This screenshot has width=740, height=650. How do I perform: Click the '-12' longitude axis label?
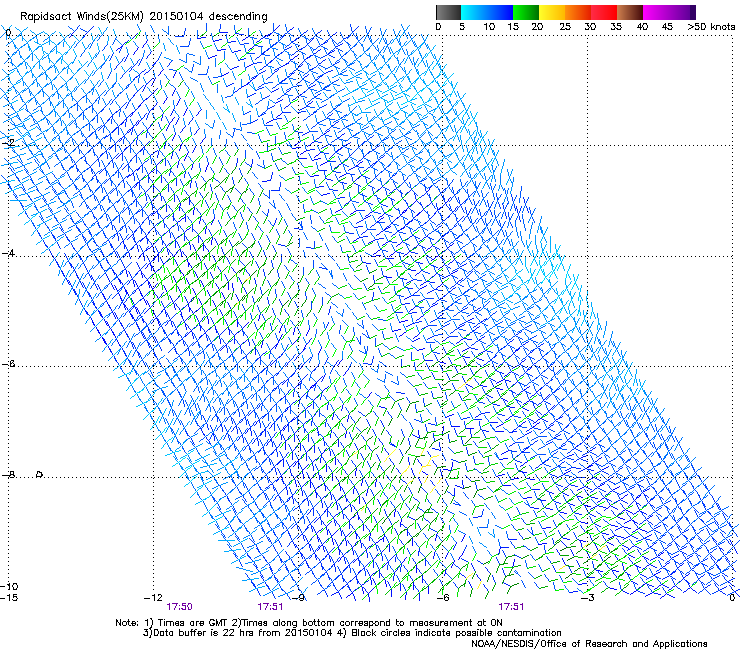tap(153, 598)
